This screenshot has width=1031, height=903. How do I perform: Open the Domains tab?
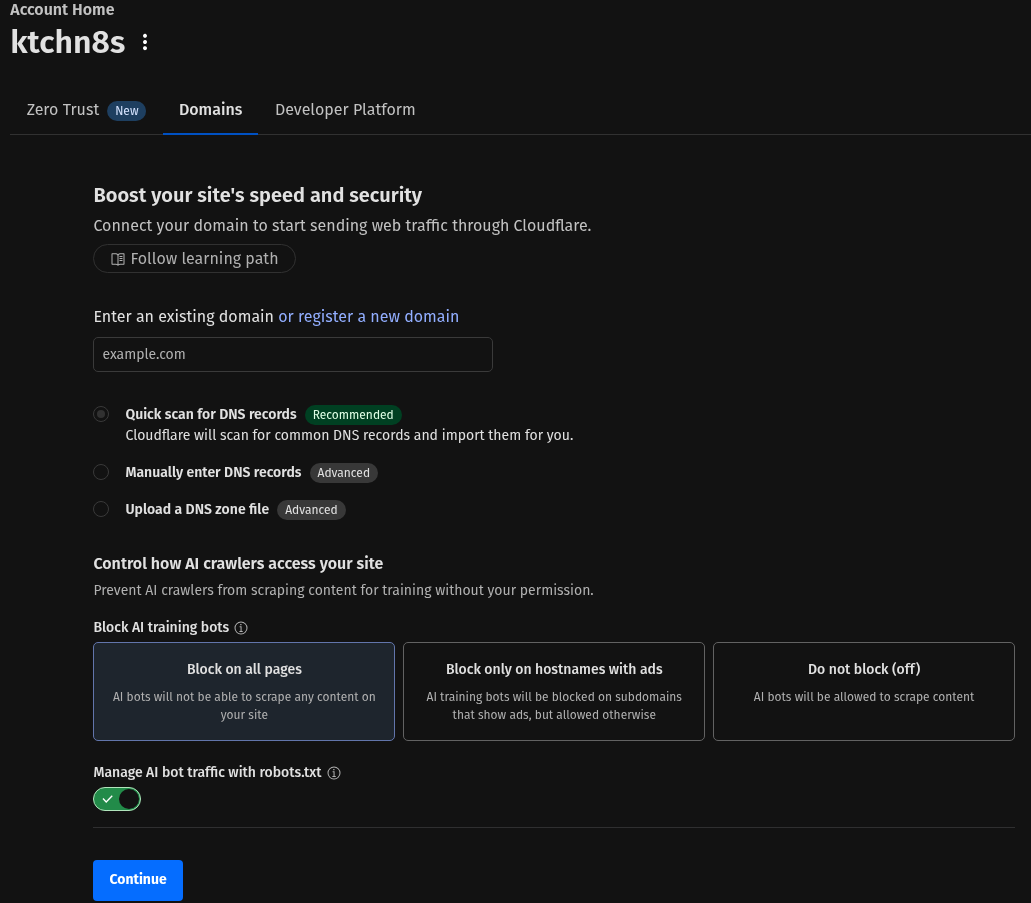pos(210,110)
